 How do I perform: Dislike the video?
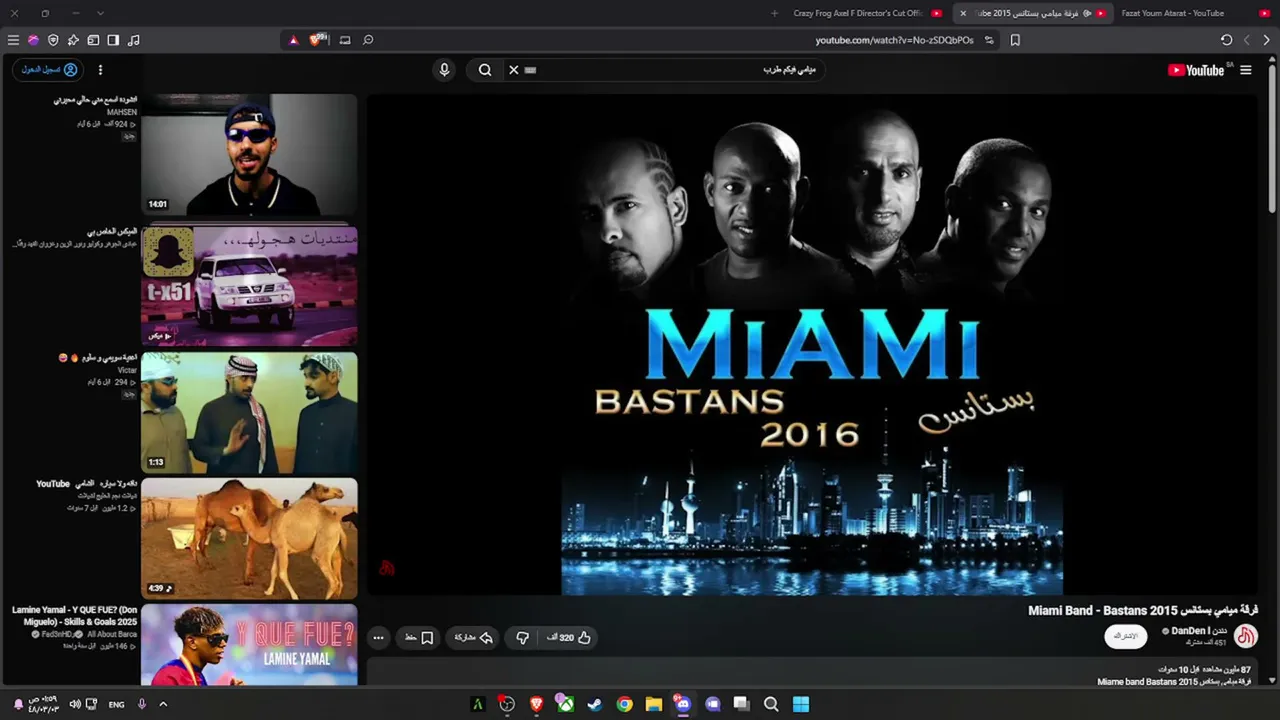pyautogui.click(x=522, y=637)
